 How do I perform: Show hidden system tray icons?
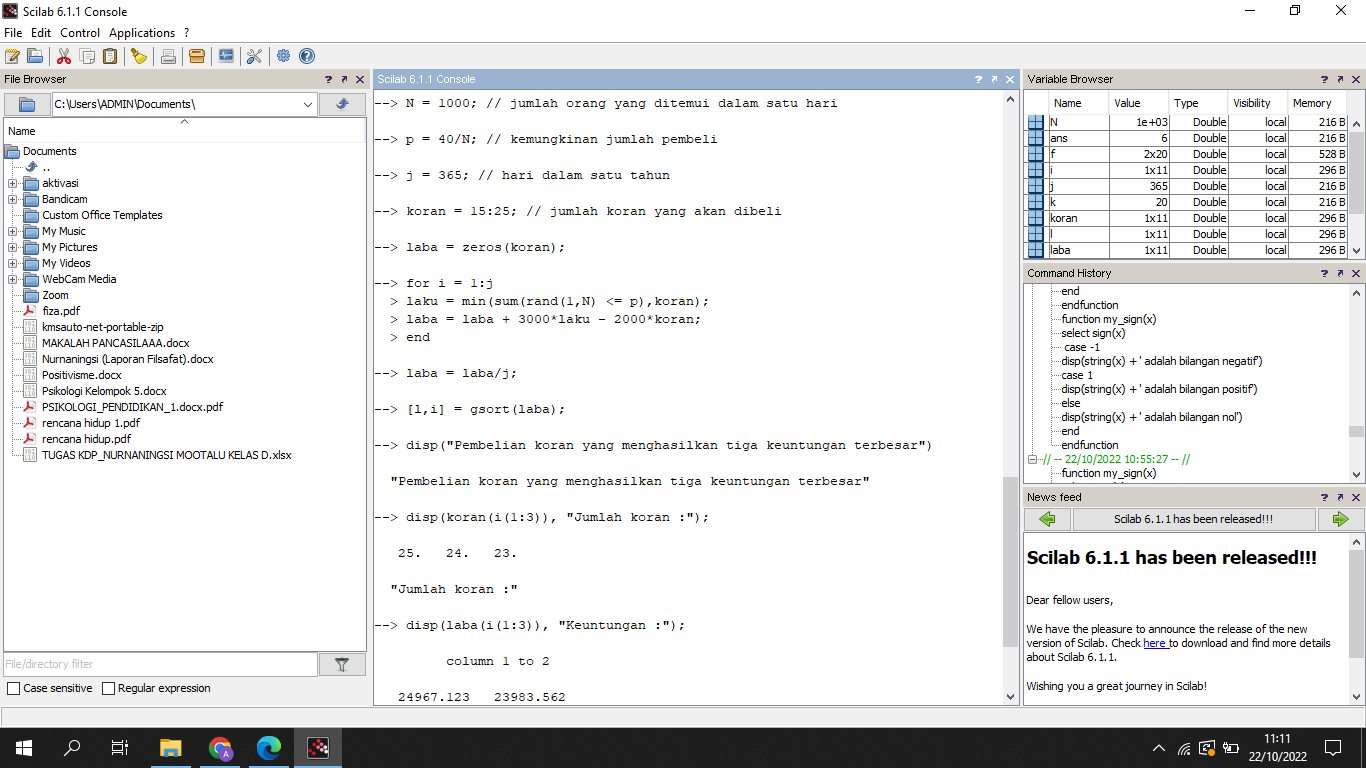click(x=1159, y=747)
